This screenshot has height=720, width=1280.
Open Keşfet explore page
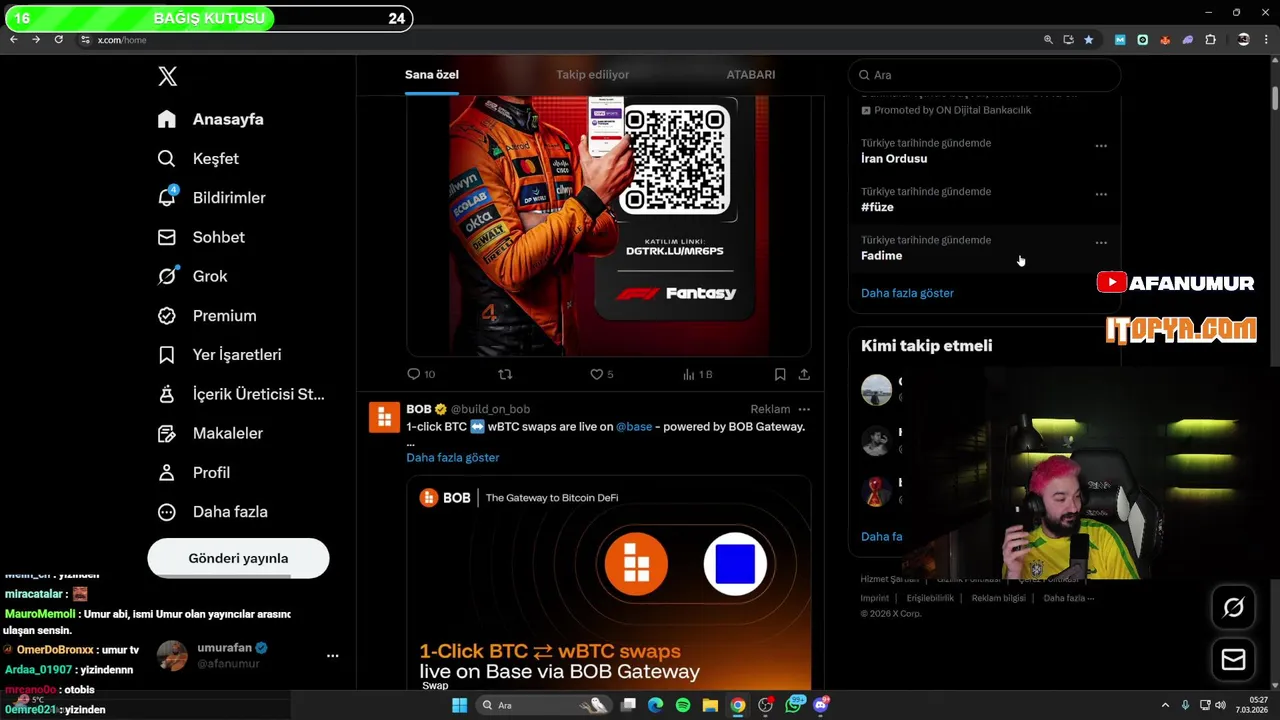(198, 158)
